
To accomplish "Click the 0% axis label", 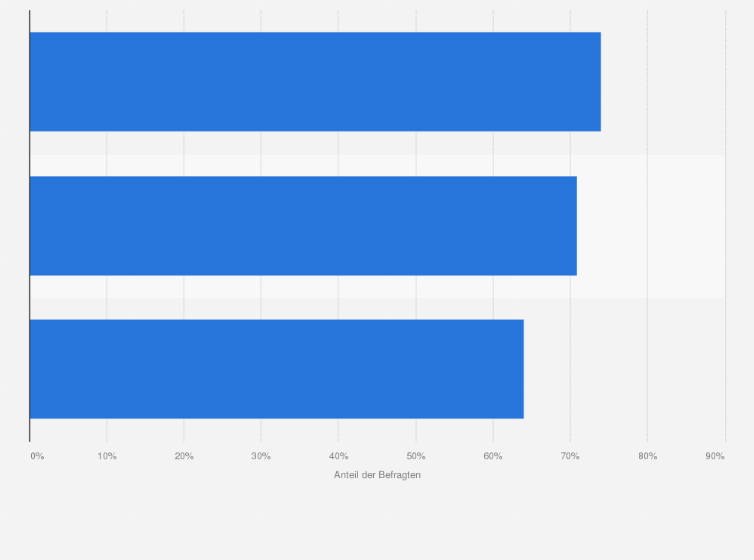I will tap(37, 456).
